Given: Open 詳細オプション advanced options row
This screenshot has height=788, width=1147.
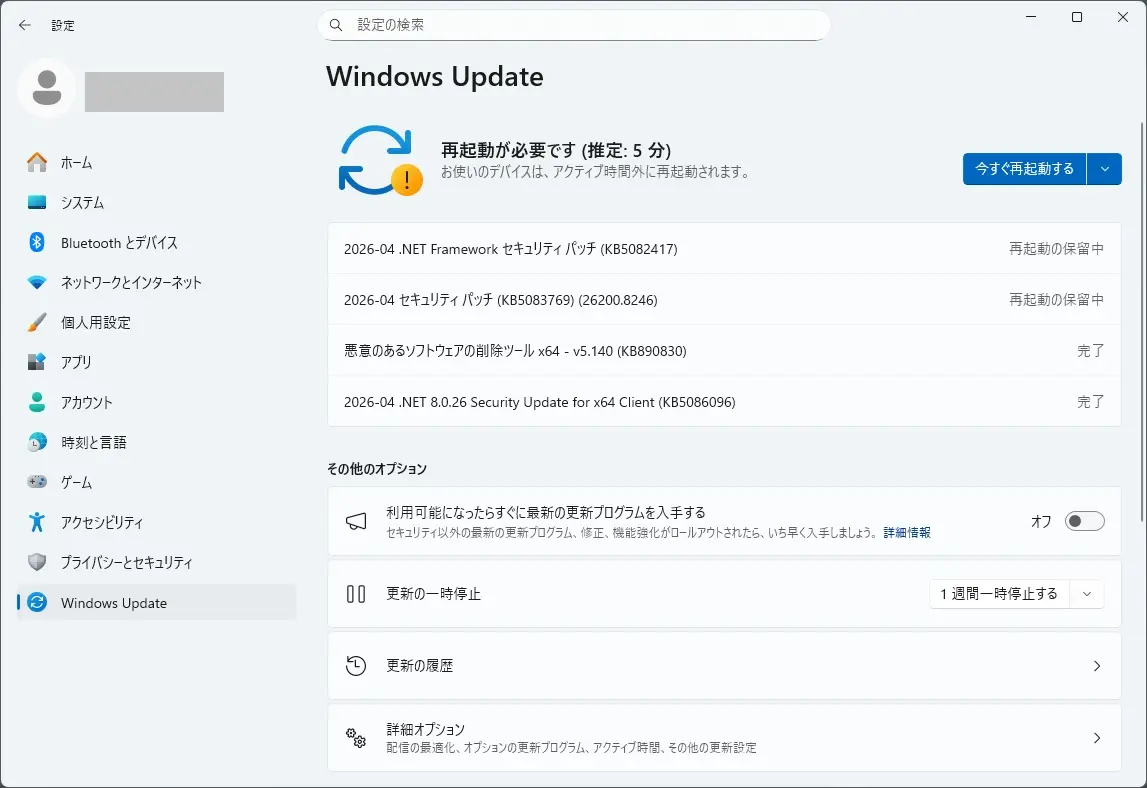Looking at the screenshot, I should (x=723, y=738).
